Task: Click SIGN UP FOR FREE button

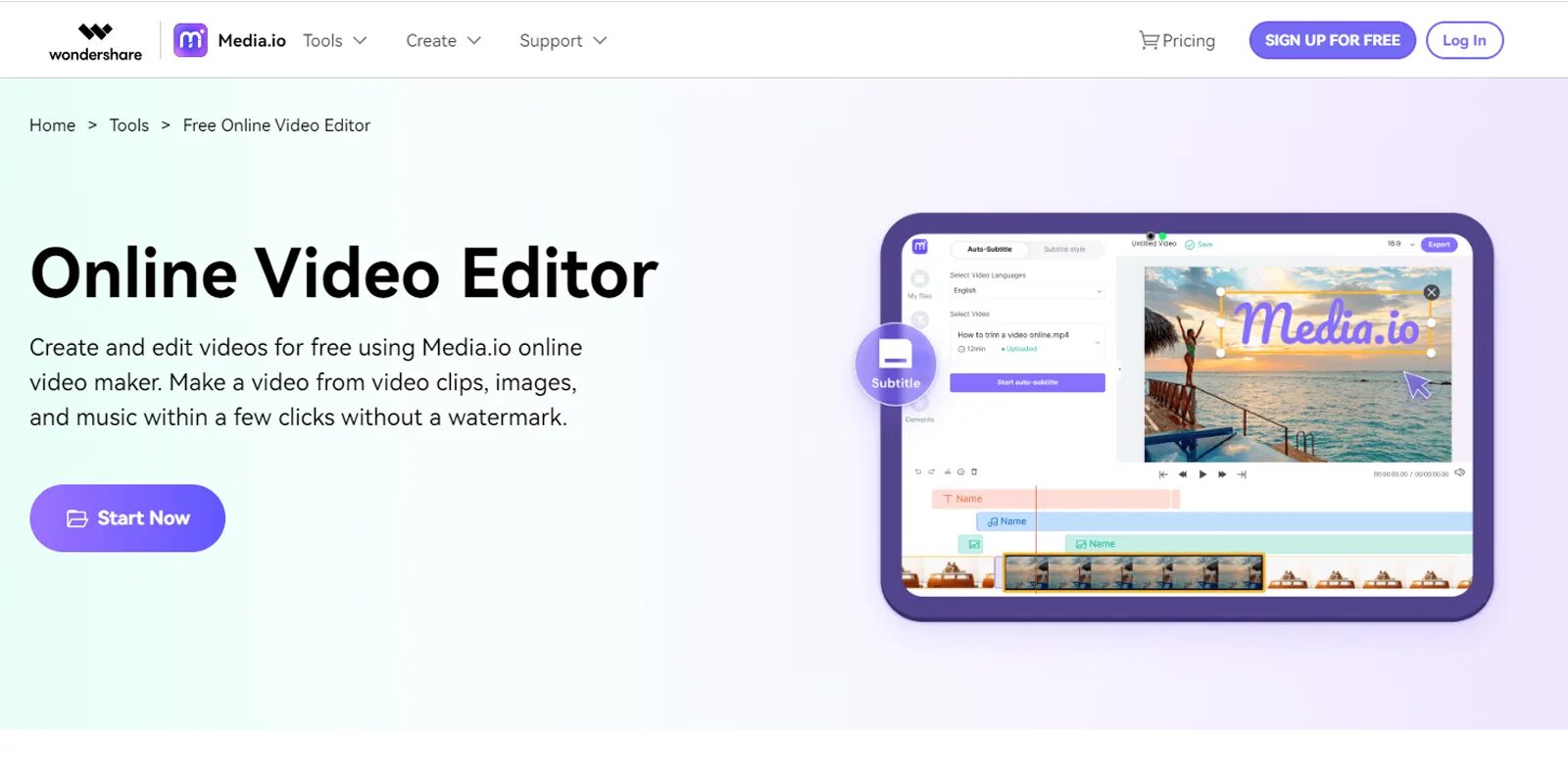Action: pos(1332,40)
